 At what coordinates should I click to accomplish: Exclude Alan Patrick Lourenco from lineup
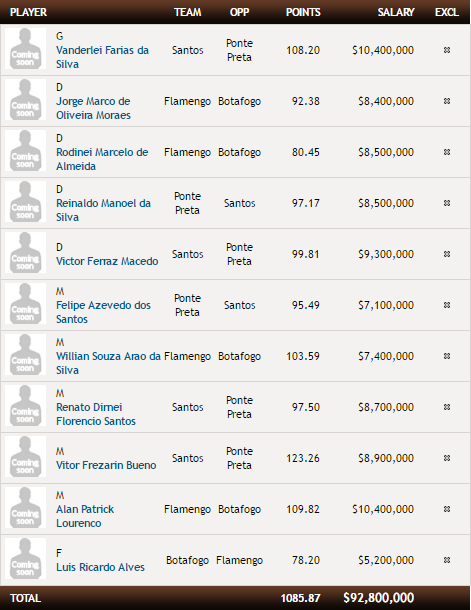447,509
